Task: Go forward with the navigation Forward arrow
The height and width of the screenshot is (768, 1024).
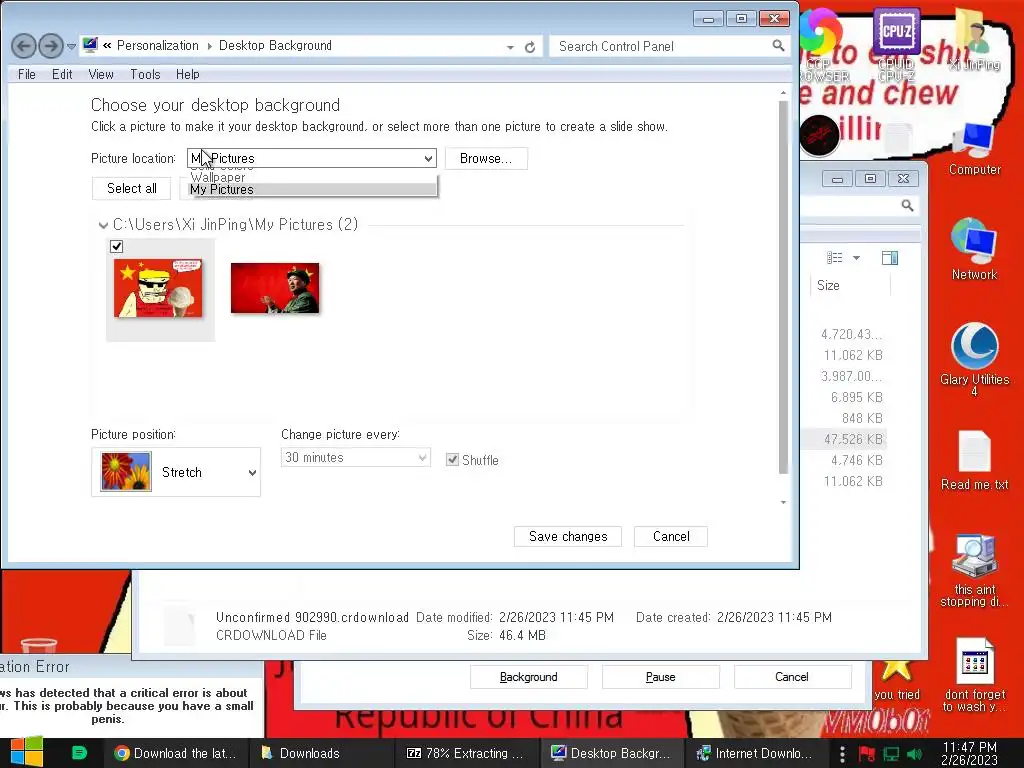Action: 51,46
